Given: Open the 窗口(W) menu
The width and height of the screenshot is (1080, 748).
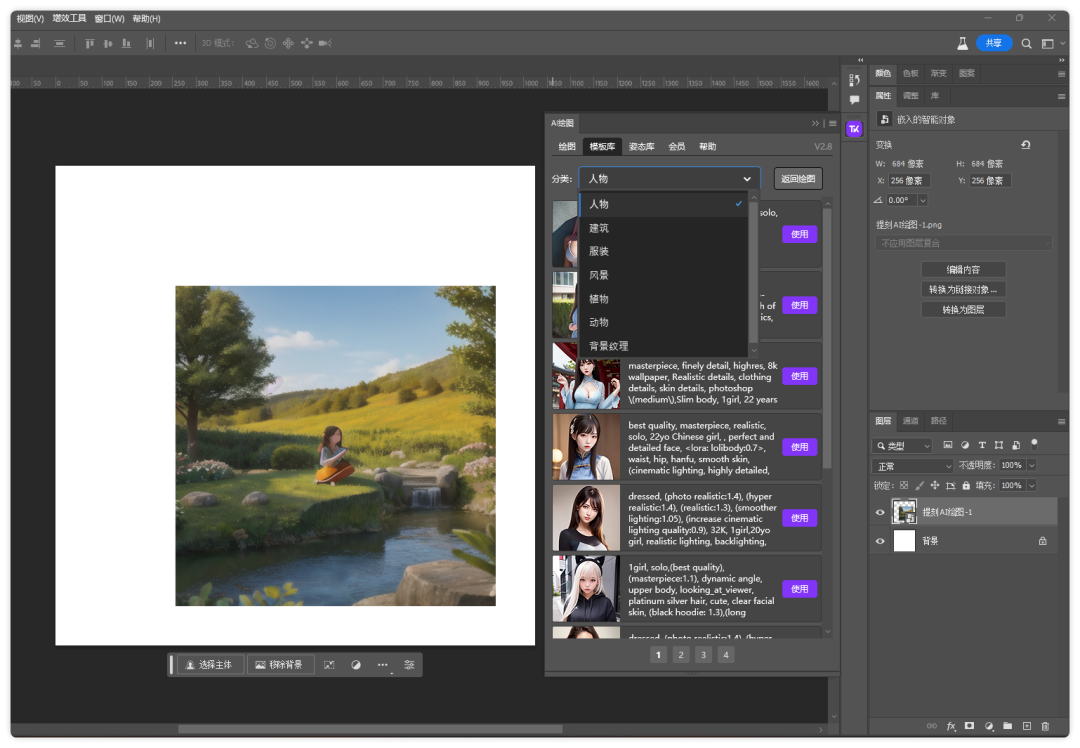Looking at the screenshot, I should (x=109, y=19).
